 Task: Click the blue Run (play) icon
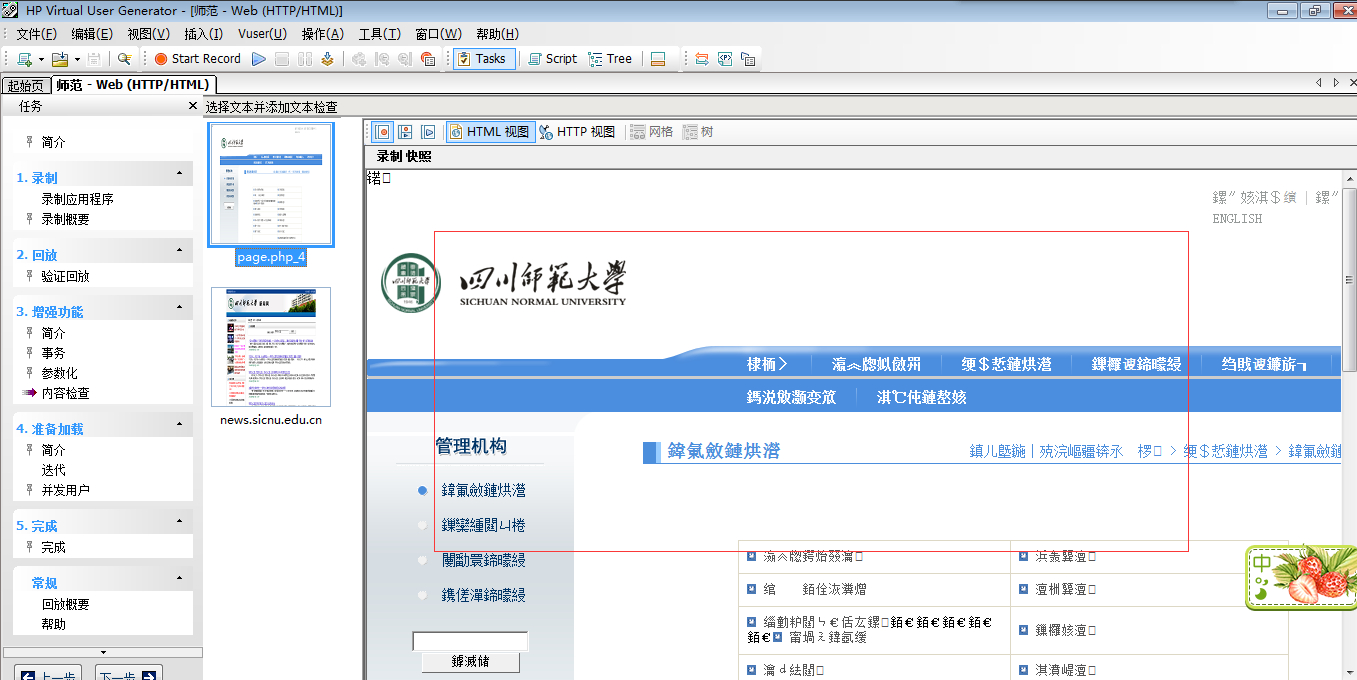(259, 59)
